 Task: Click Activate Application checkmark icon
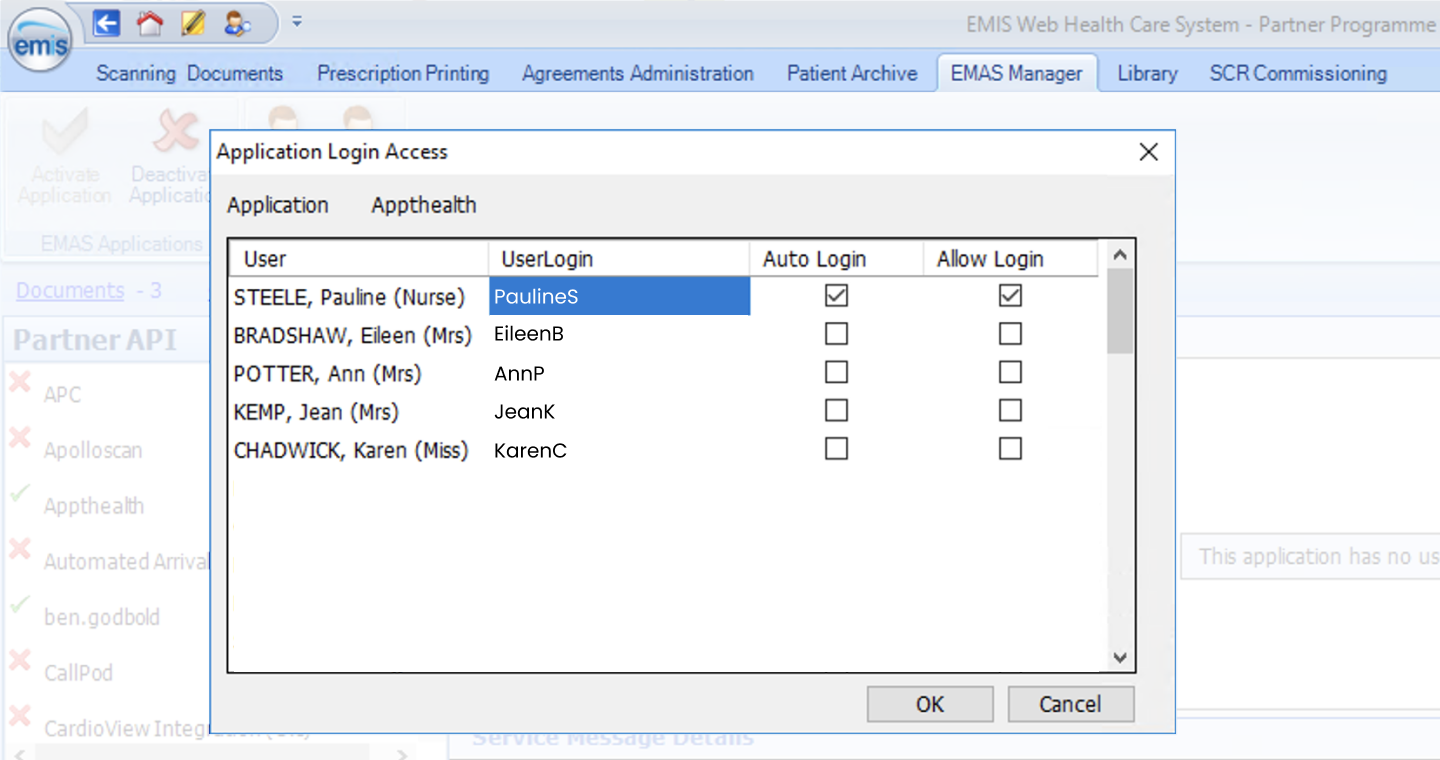65,132
